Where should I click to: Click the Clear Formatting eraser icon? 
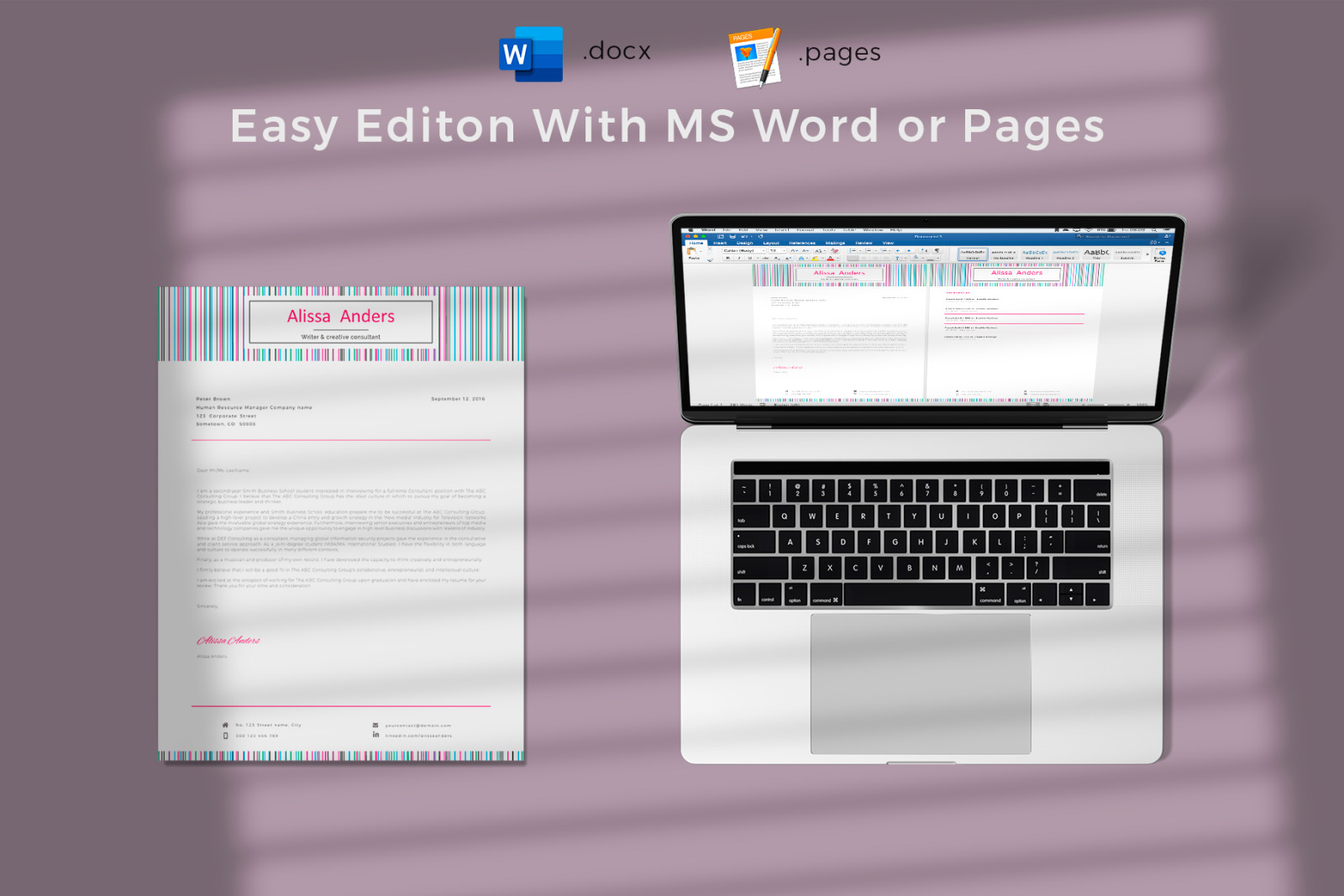click(x=835, y=250)
